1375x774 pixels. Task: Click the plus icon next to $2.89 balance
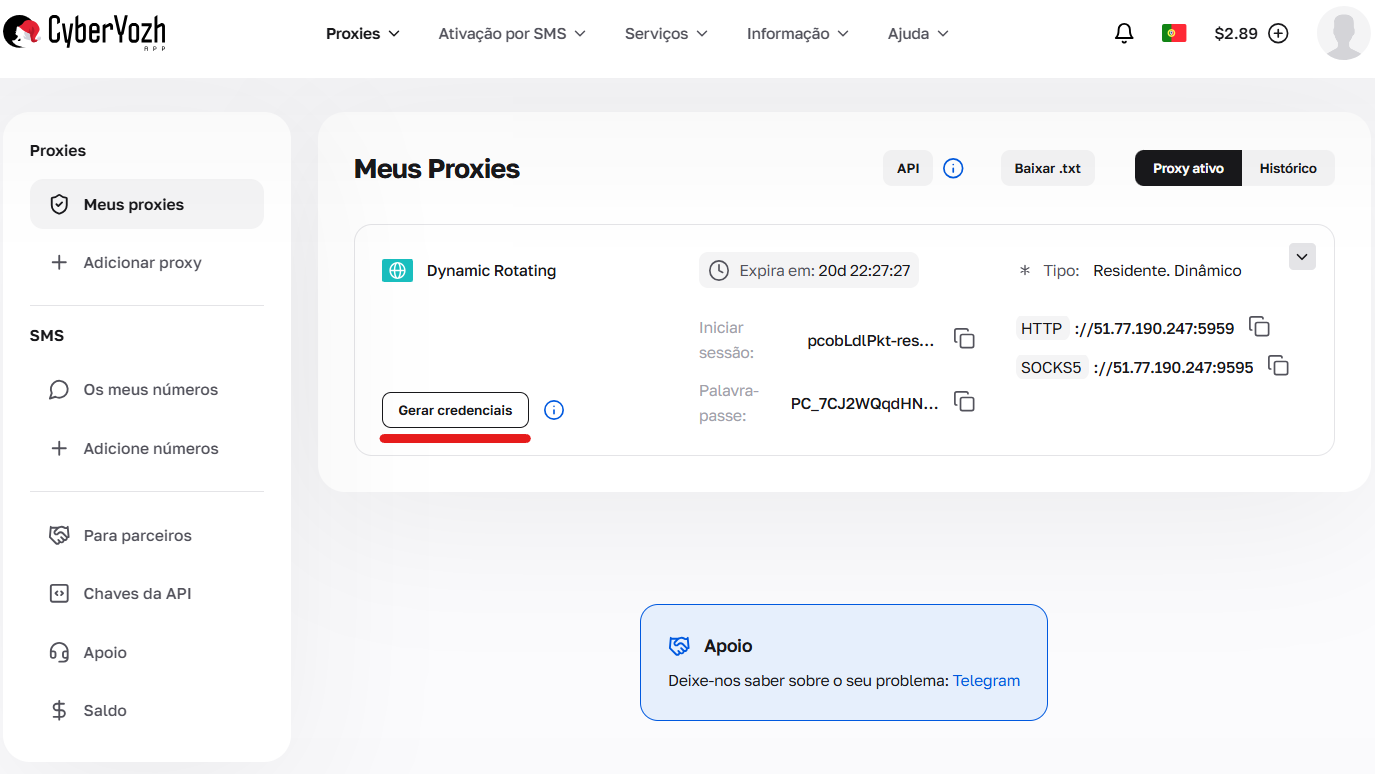[1278, 33]
